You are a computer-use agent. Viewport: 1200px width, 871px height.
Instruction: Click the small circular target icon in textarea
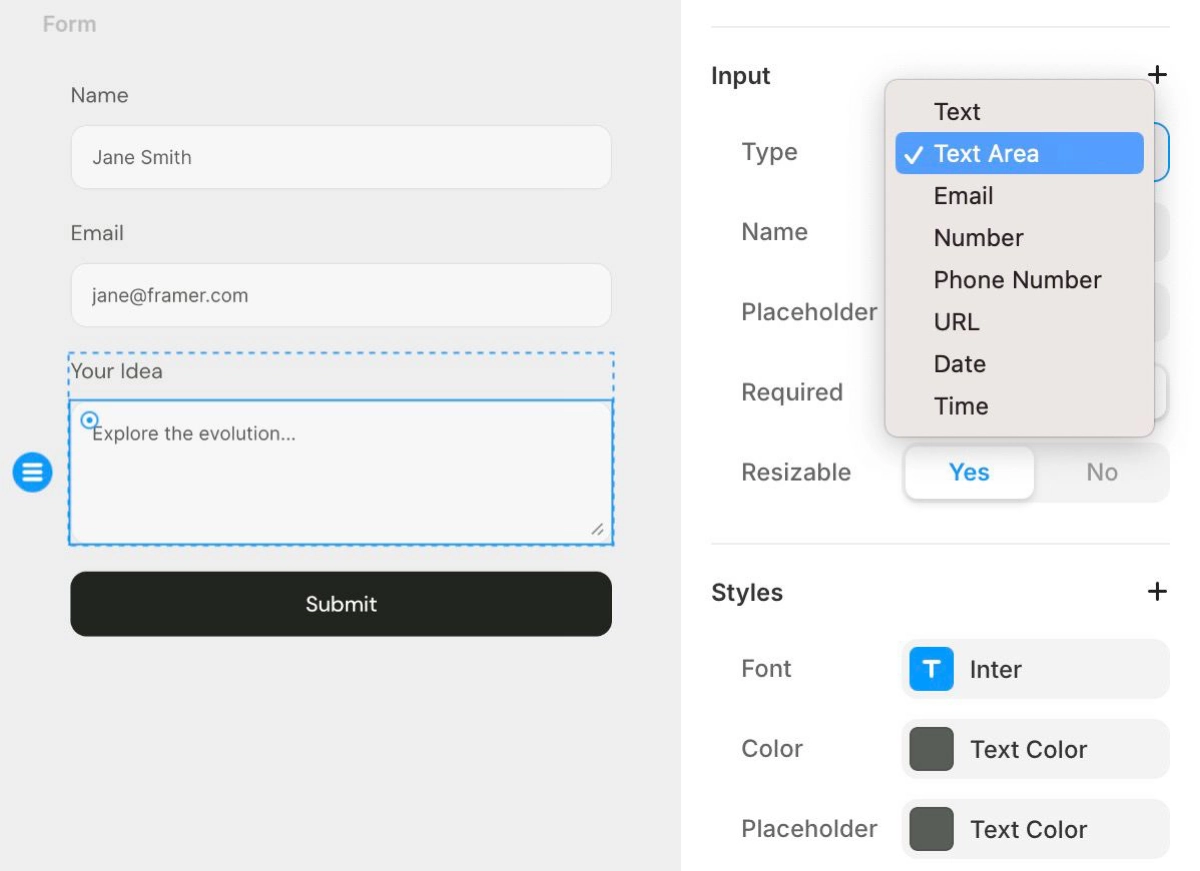click(x=89, y=420)
